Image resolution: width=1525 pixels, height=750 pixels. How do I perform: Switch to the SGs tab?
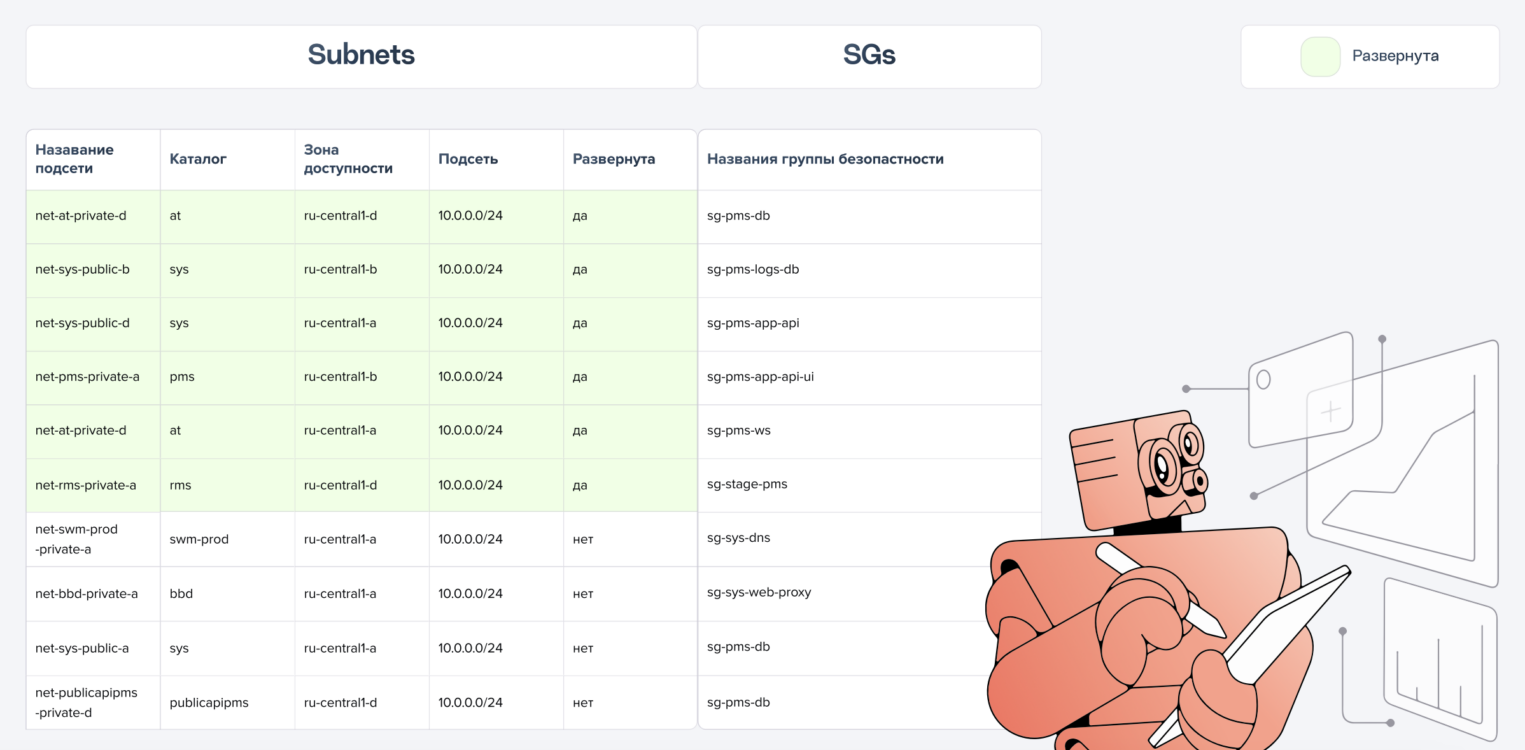click(869, 56)
